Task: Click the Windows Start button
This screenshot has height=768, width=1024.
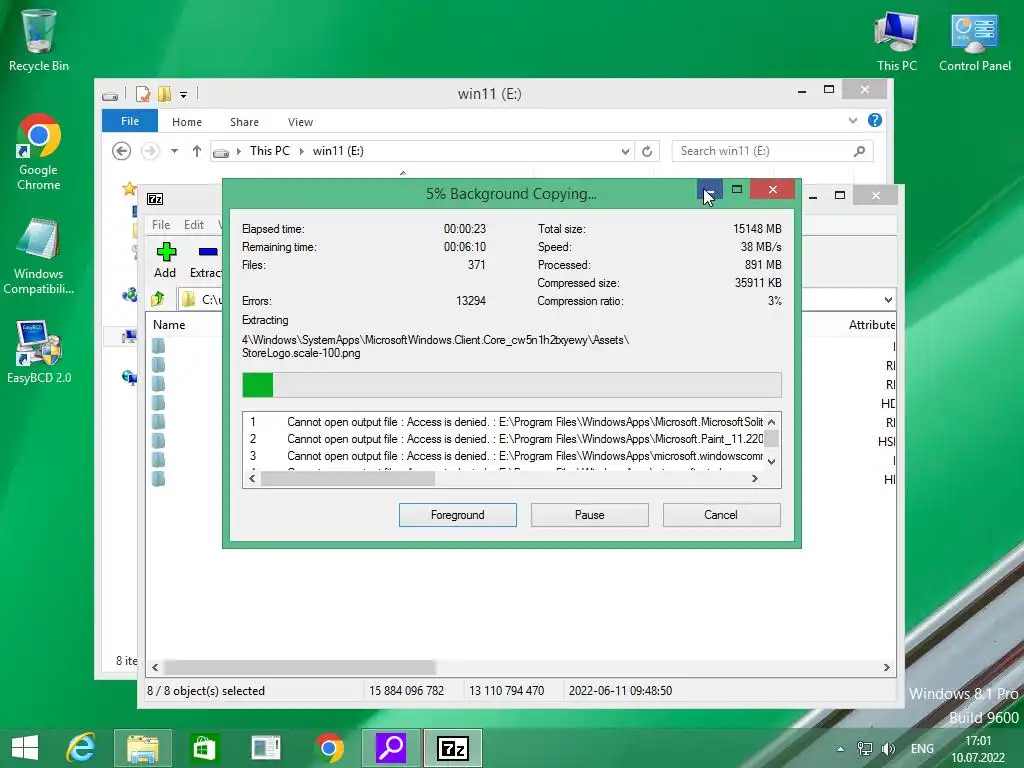Action: [25, 748]
